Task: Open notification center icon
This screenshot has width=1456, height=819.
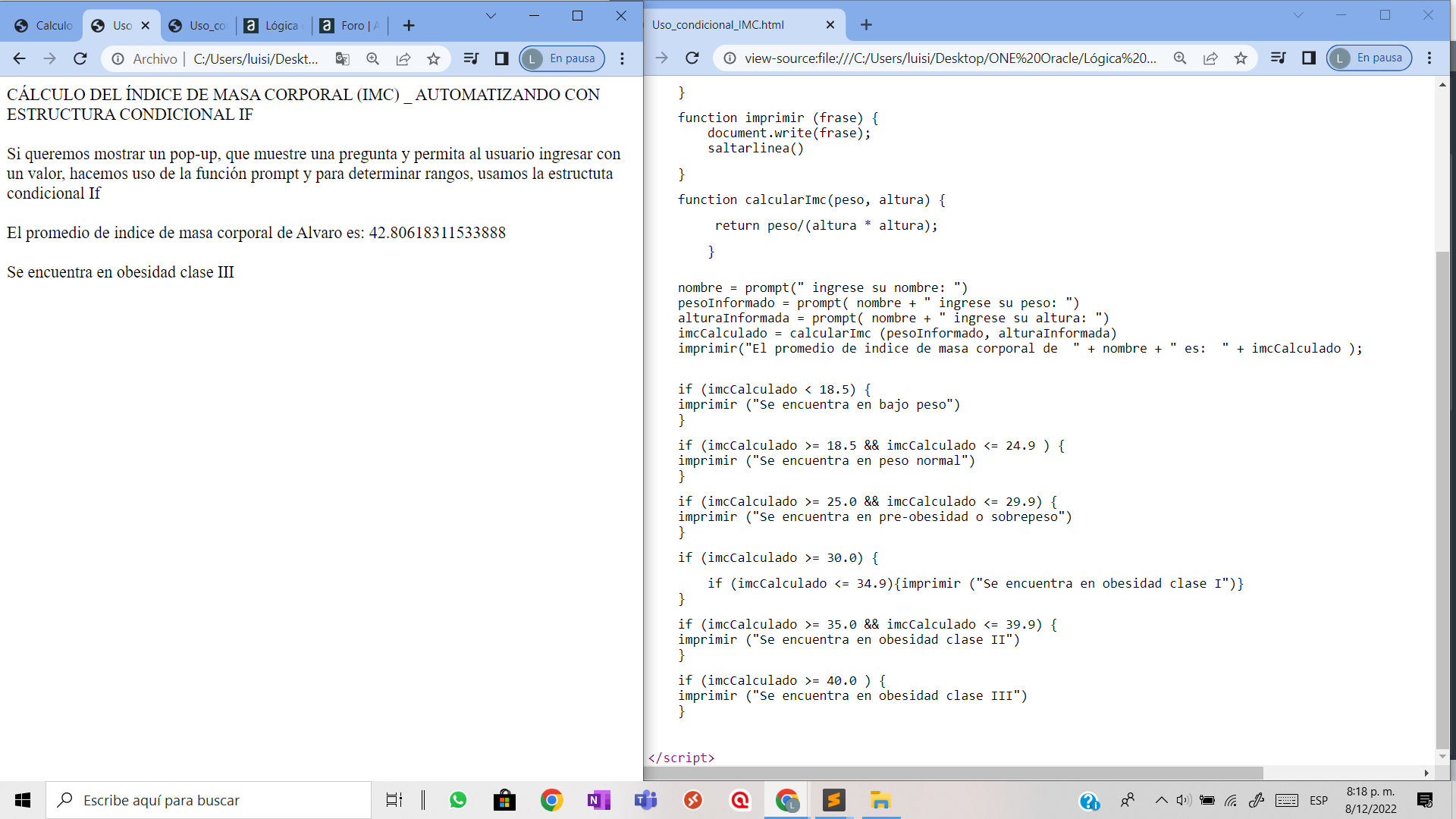Action: point(1425,800)
